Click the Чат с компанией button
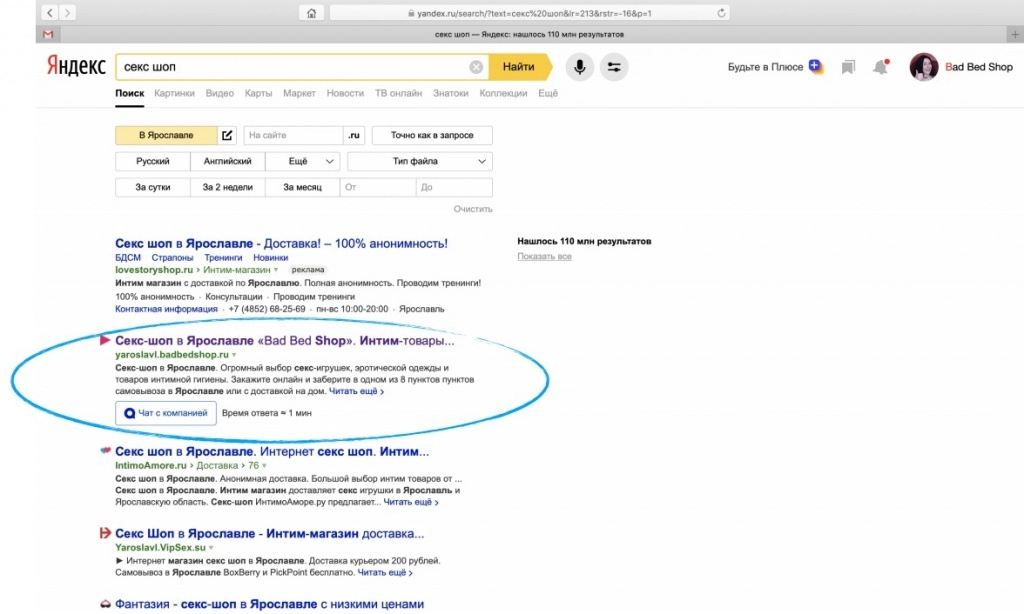Viewport: 1024px width, 614px height. point(166,413)
